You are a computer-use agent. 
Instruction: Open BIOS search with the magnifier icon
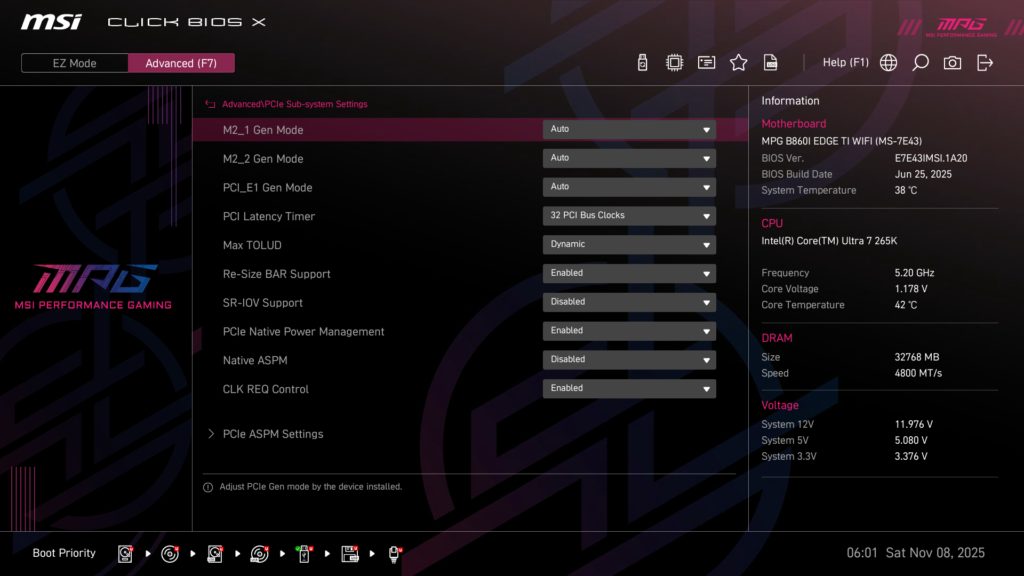coord(920,61)
